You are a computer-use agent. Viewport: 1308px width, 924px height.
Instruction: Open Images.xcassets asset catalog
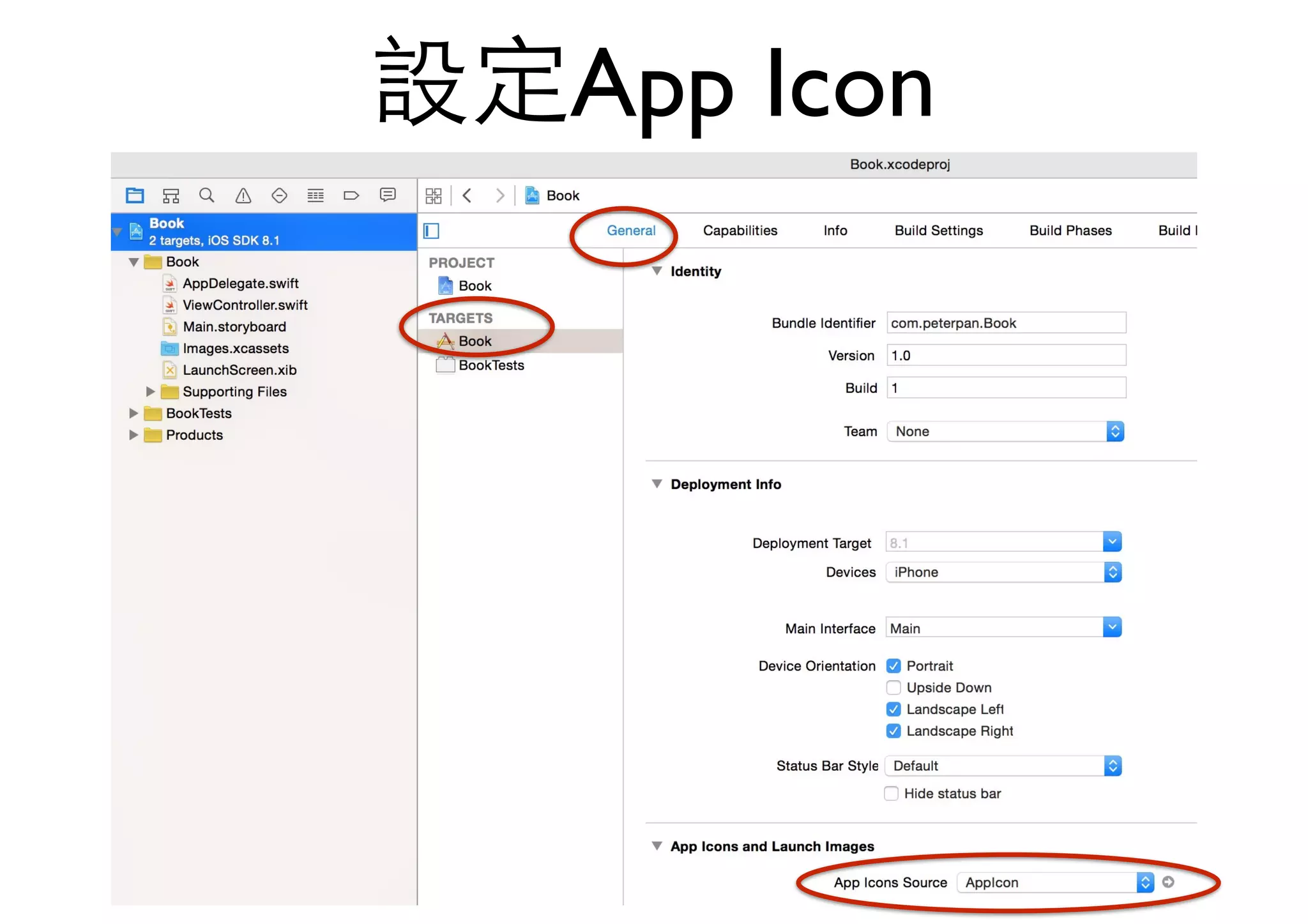235,348
